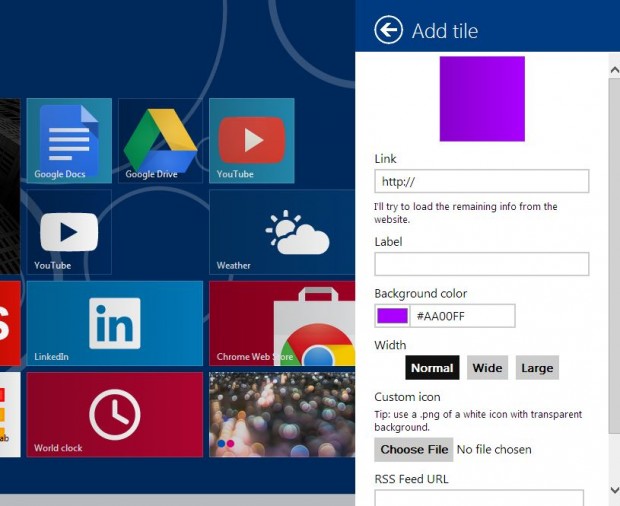
Task: Open the Google Docs tile
Action: [x=69, y=141]
